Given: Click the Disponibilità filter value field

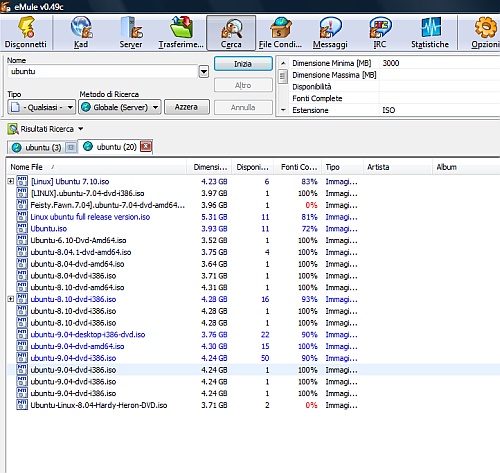Looking at the screenshot, I should click(x=439, y=87).
